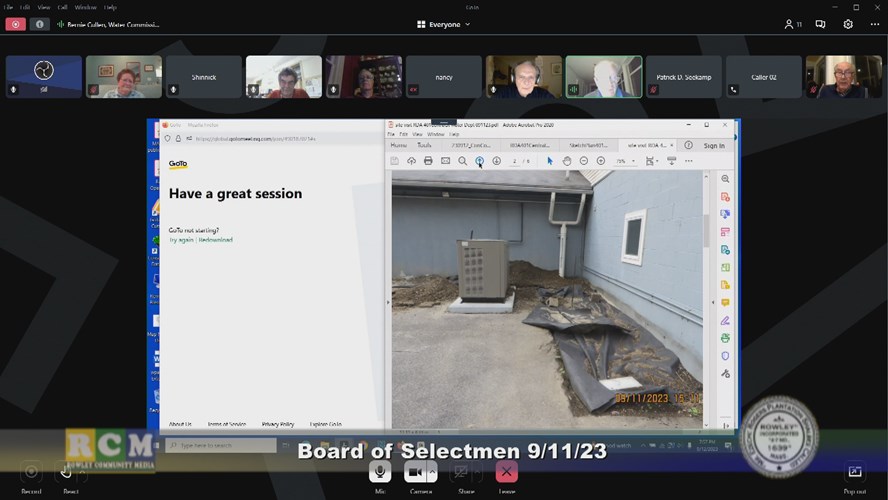Click the Acrobat Fill and Sign pen icon
The height and width of the screenshot is (500, 888).
tap(725, 320)
